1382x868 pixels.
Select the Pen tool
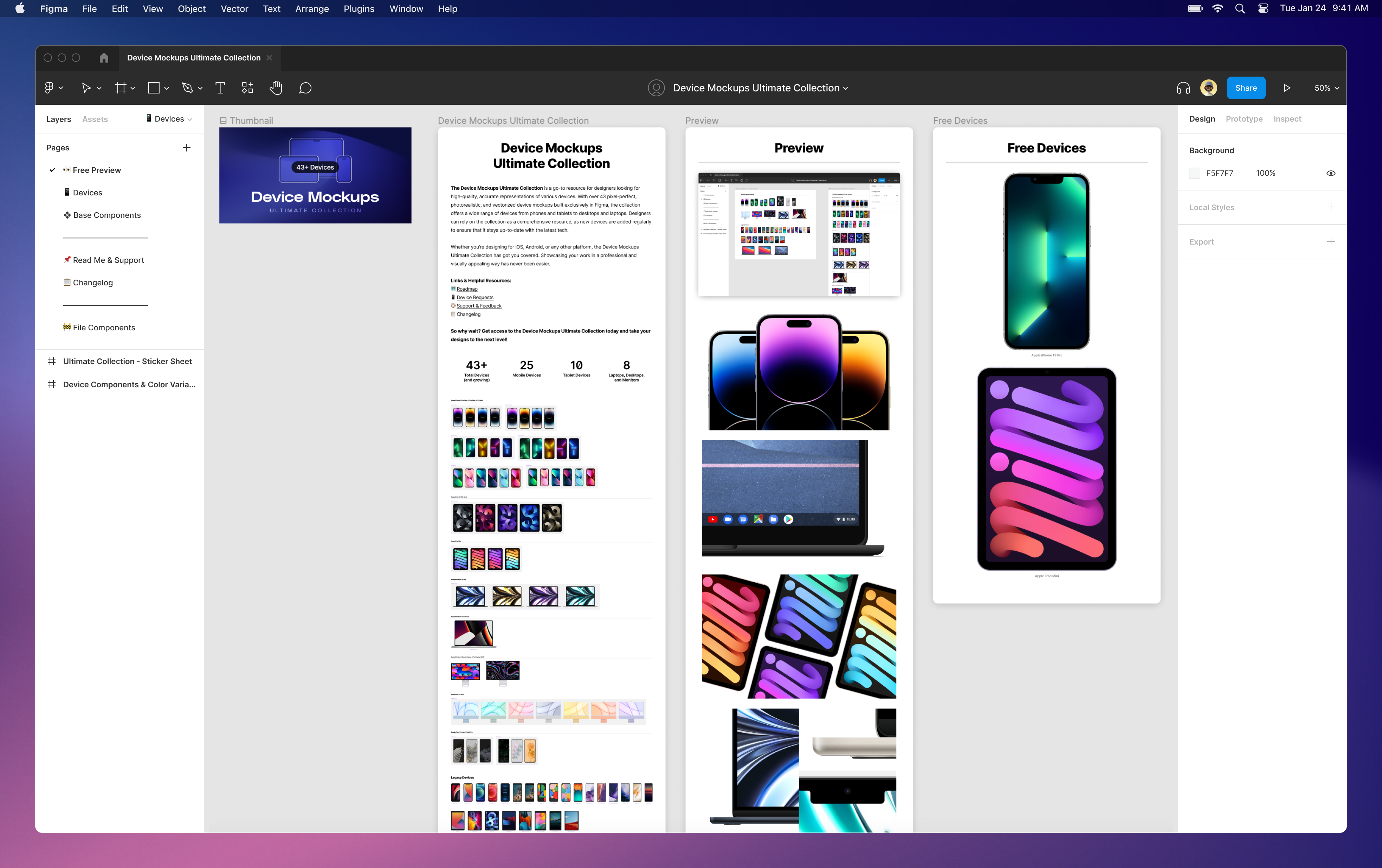point(187,88)
